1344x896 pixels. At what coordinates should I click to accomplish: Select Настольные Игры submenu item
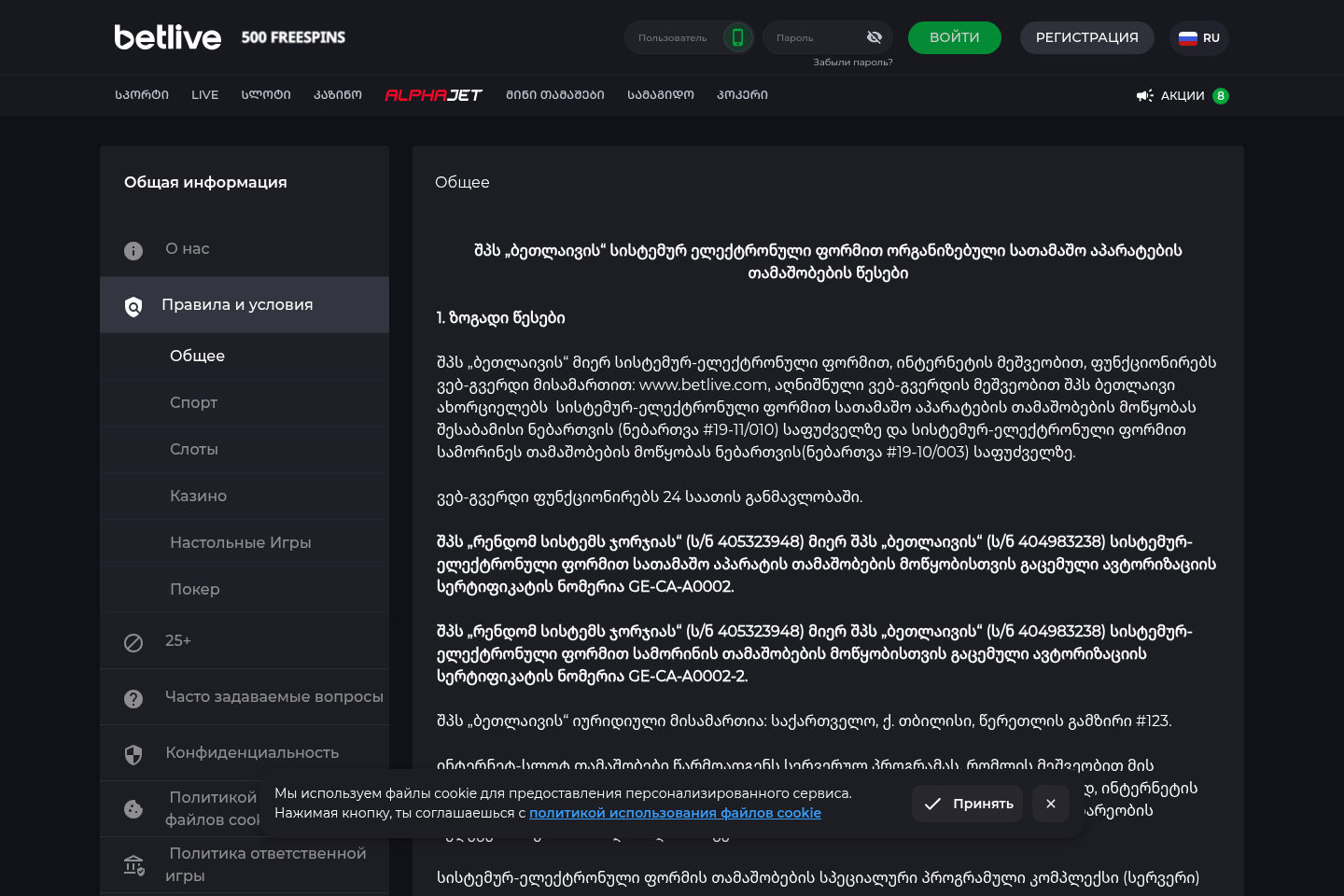tap(245, 543)
